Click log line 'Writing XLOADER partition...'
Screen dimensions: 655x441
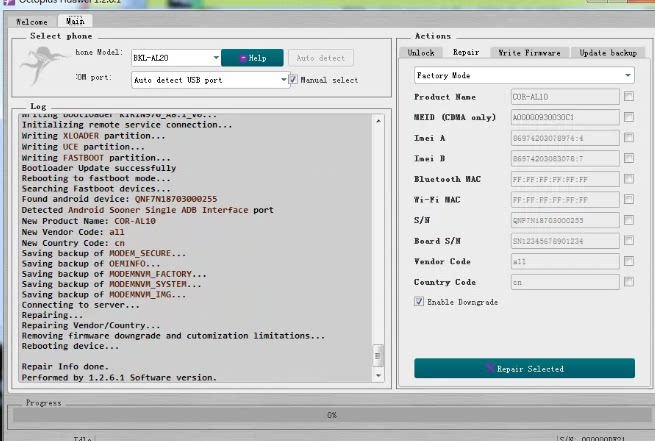(x=94, y=136)
